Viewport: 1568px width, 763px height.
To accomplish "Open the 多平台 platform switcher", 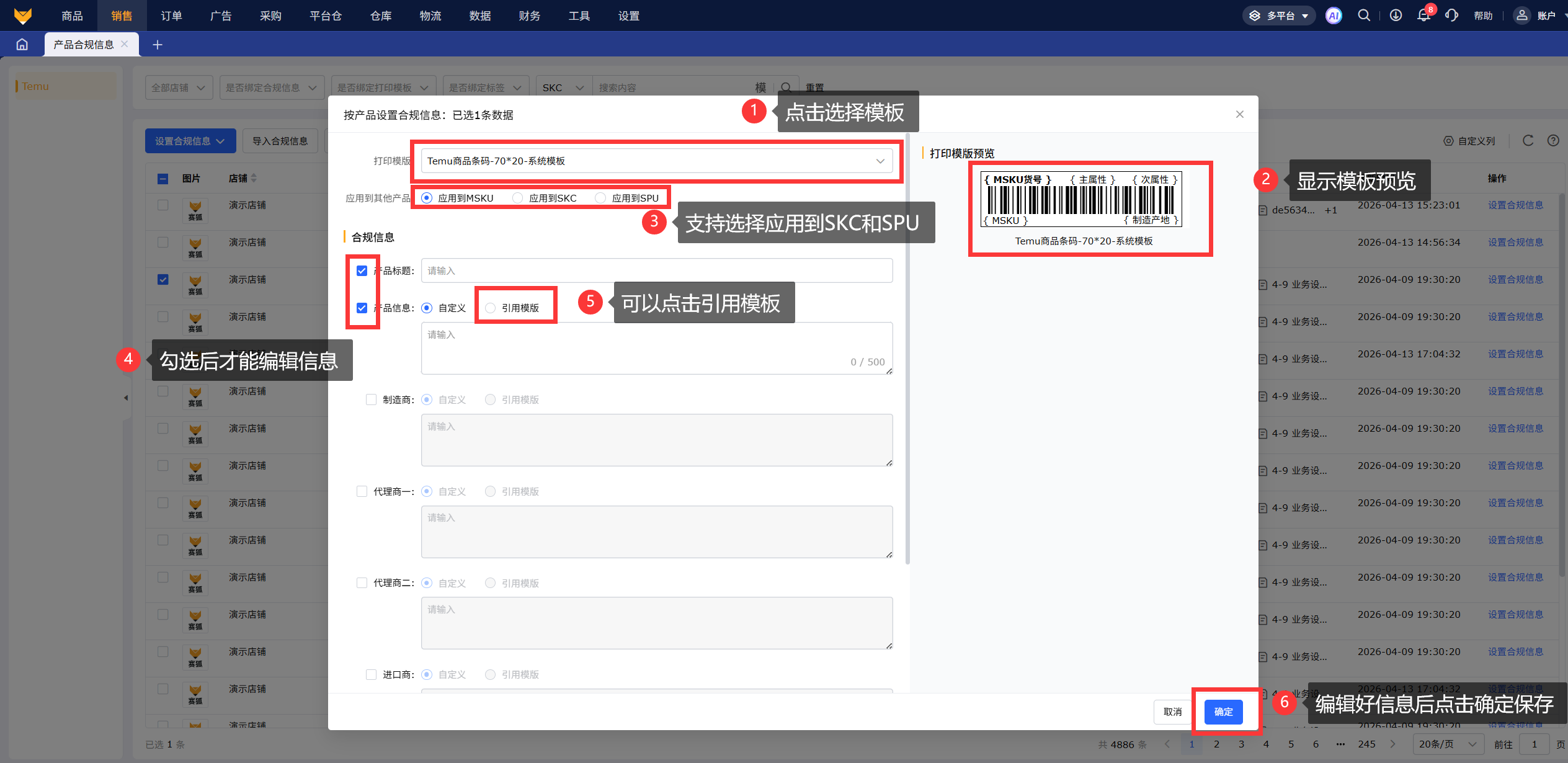I will (x=1280, y=16).
